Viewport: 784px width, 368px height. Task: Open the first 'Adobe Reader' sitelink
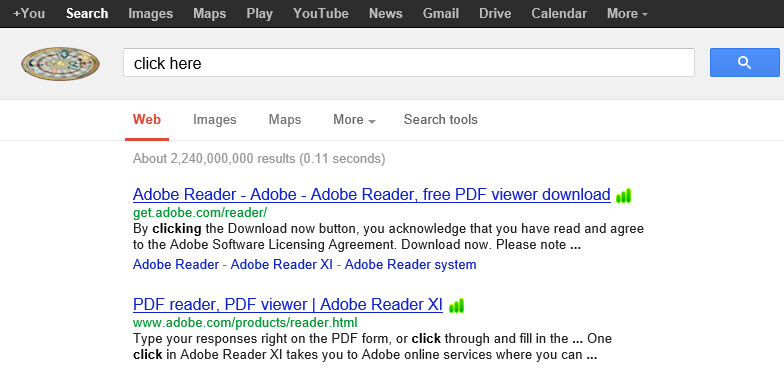pos(176,264)
